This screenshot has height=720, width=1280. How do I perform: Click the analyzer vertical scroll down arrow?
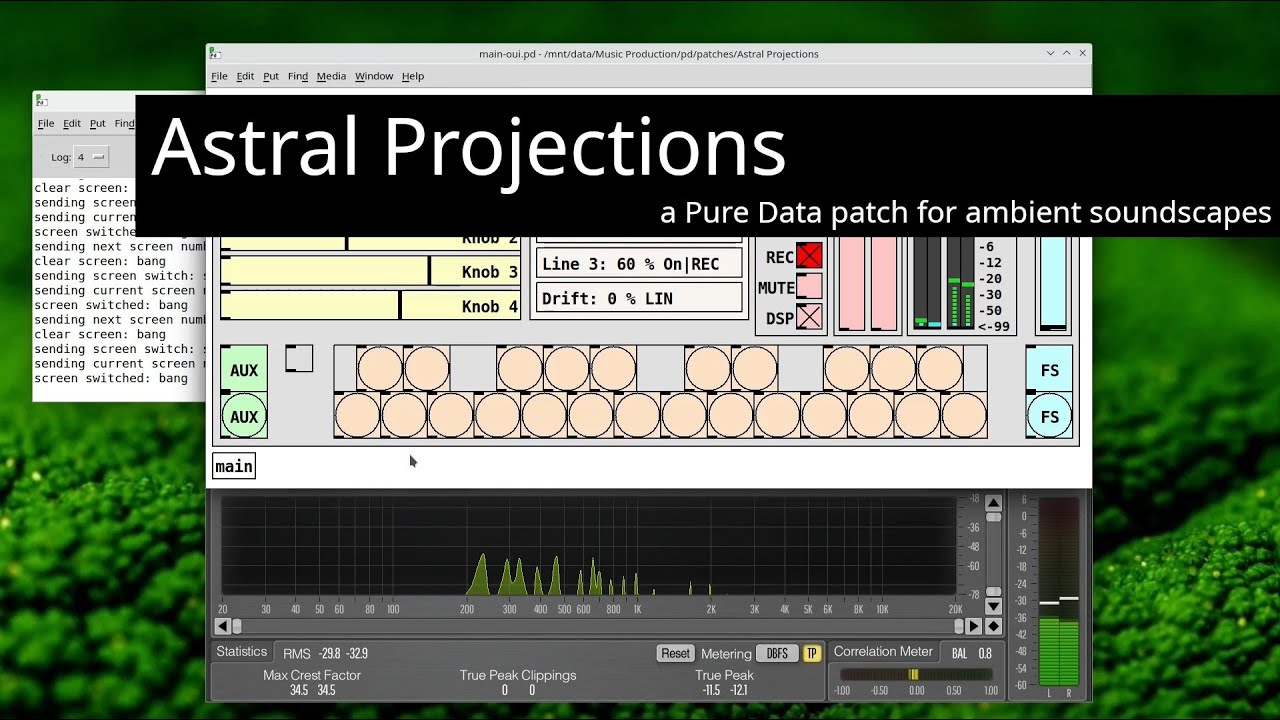pos(993,606)
